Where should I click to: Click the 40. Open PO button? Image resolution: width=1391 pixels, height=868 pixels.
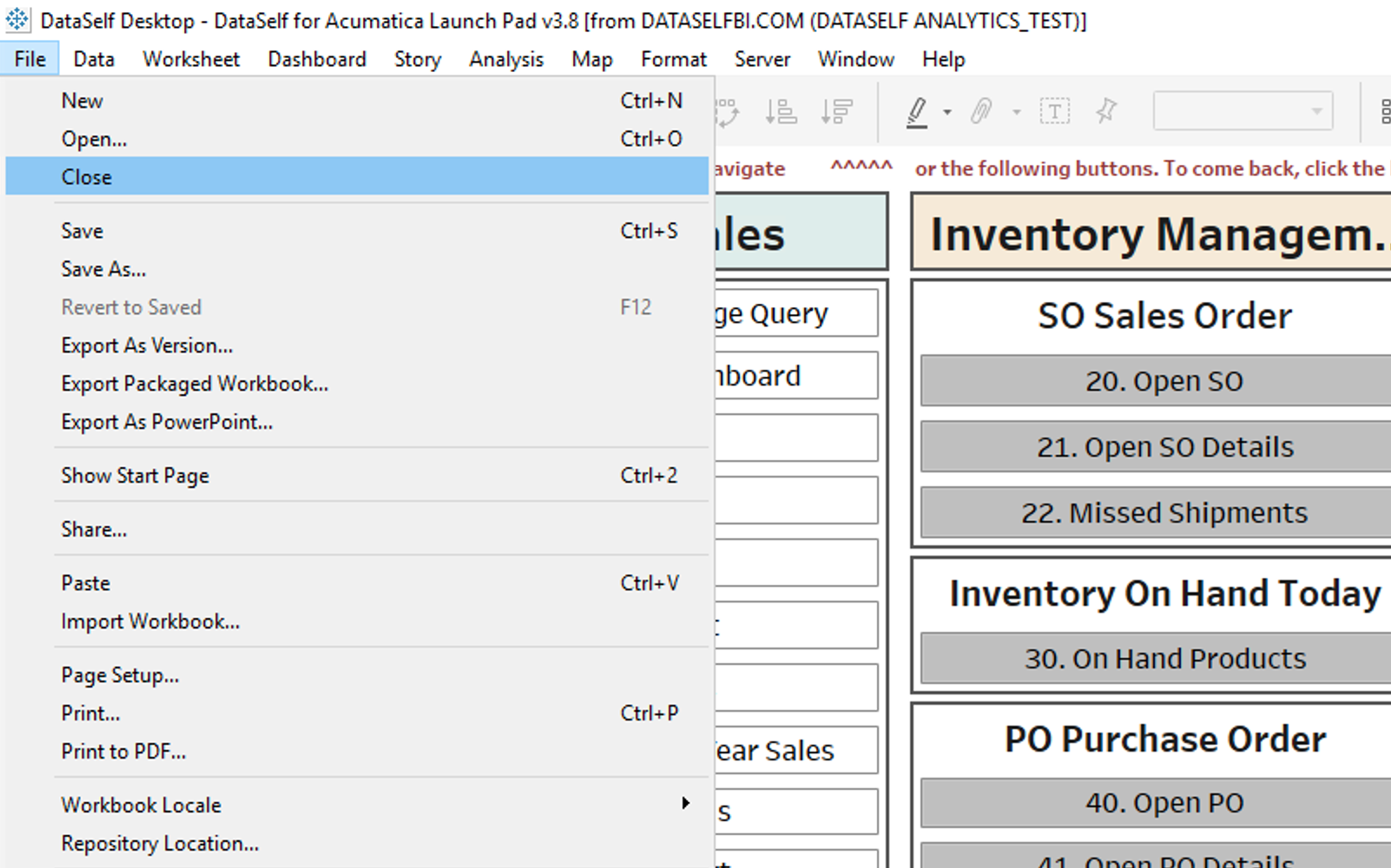pyautogui.click(x=1164, y=803)
